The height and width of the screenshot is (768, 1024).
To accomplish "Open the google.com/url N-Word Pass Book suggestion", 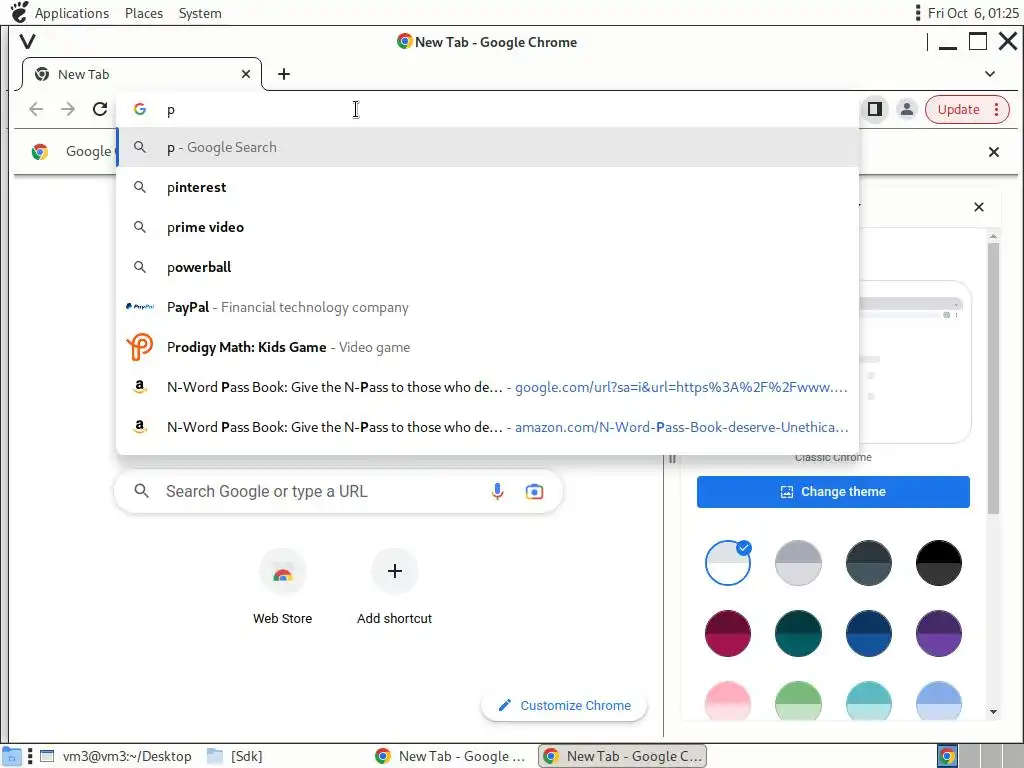I will pyautogui.click(x=487, y=387).
